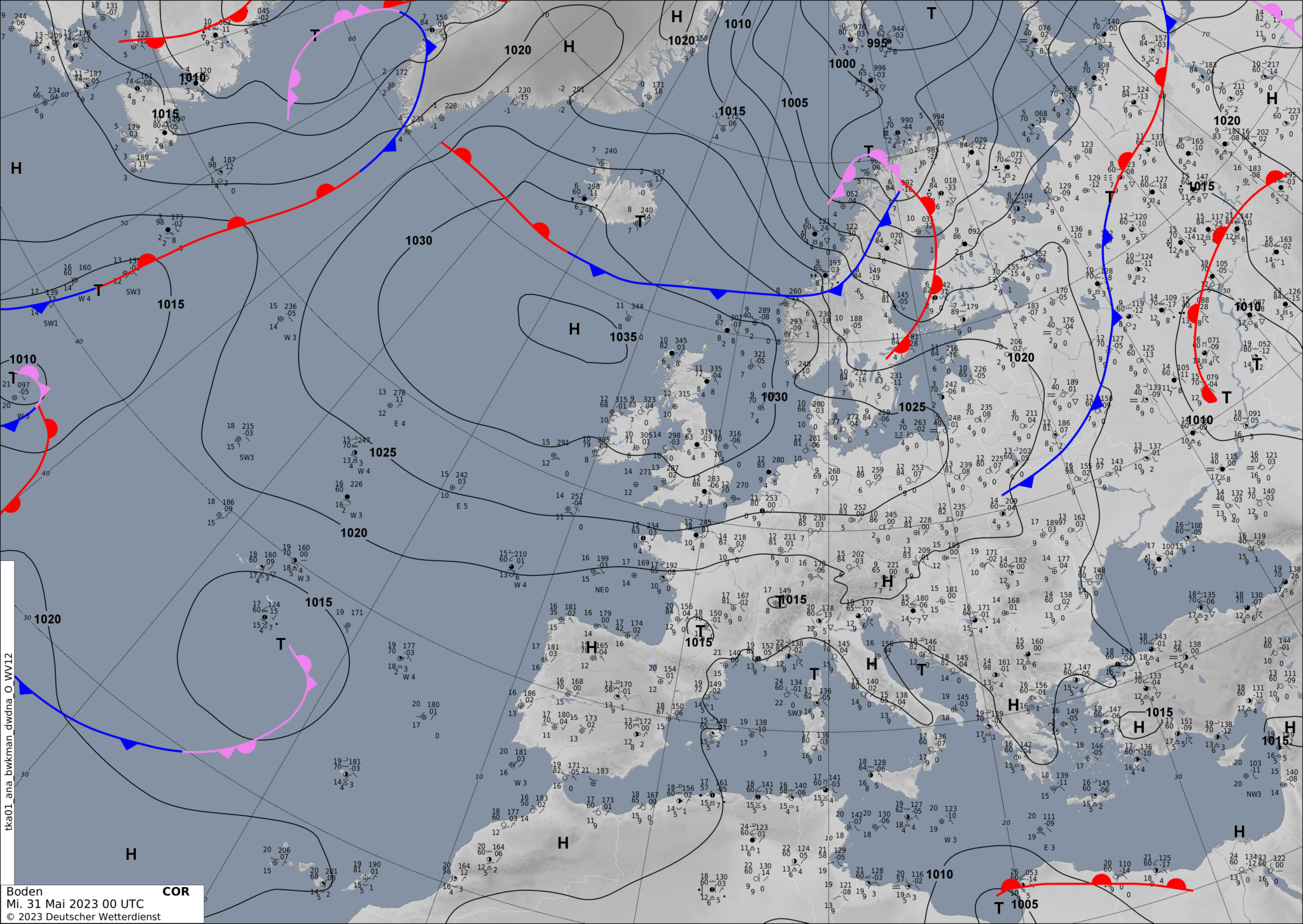Select the 1005 isobar label in the Norwegian Sea
The image size is (1303, 924).
point(795,103)
